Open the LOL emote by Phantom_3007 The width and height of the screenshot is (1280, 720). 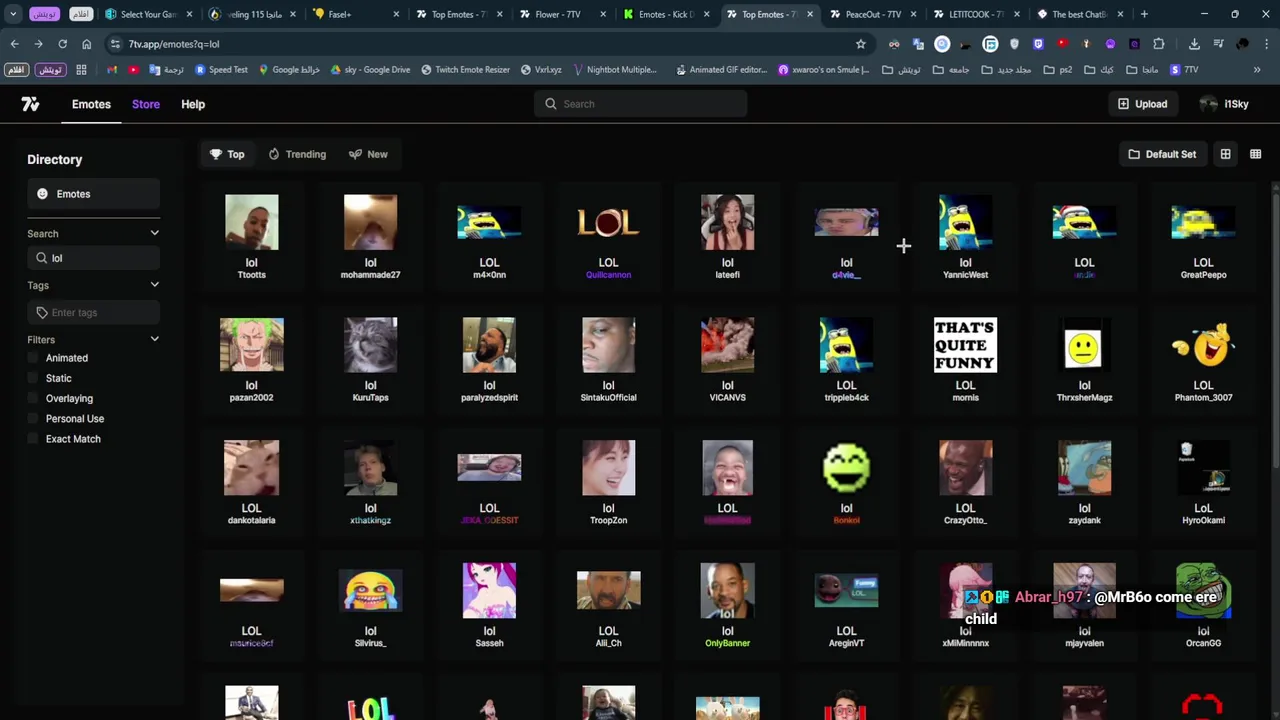tap(1203, 360)
